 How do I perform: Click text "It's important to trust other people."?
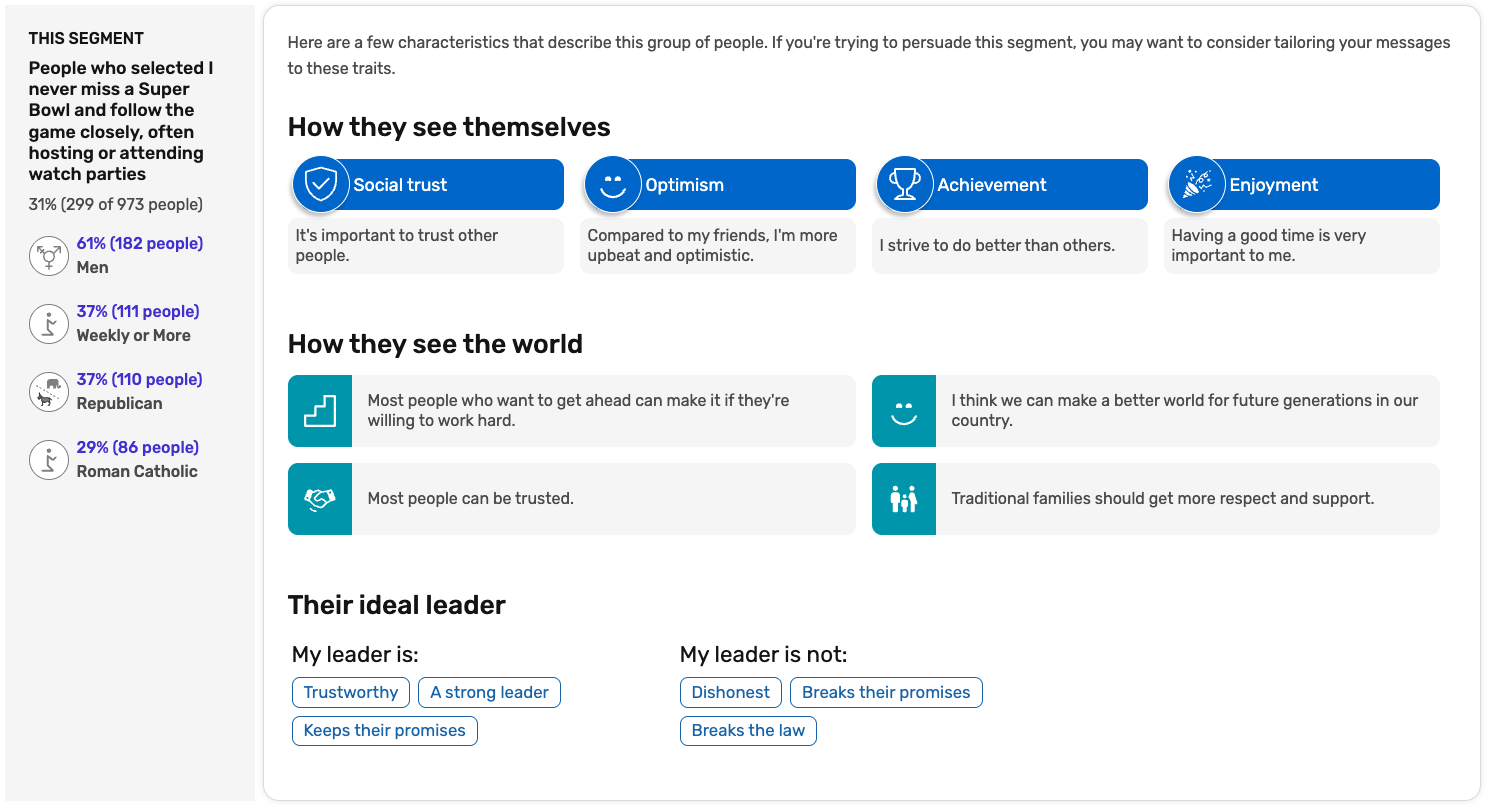[x=397, y=245]
